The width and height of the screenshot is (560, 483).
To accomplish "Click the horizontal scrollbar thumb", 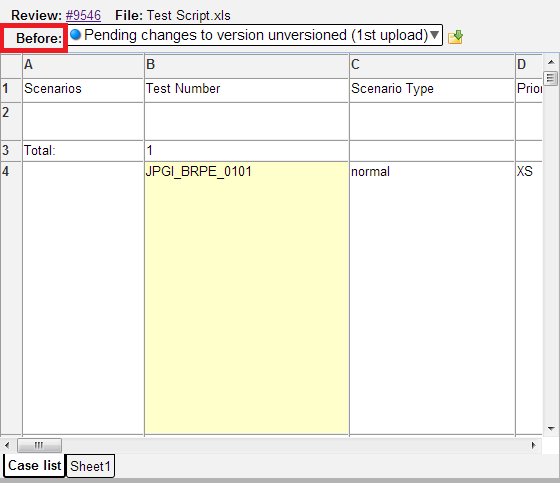I will coord(39,445).
